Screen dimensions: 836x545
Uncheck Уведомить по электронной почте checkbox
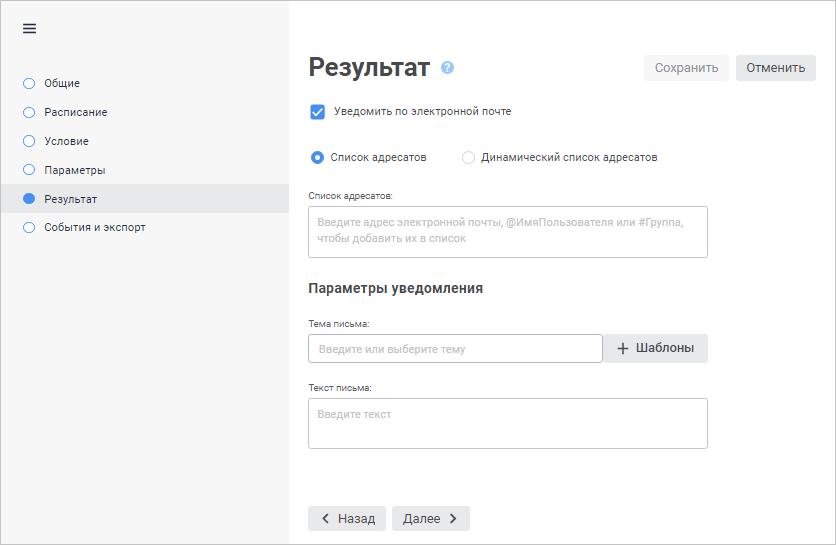318,112
